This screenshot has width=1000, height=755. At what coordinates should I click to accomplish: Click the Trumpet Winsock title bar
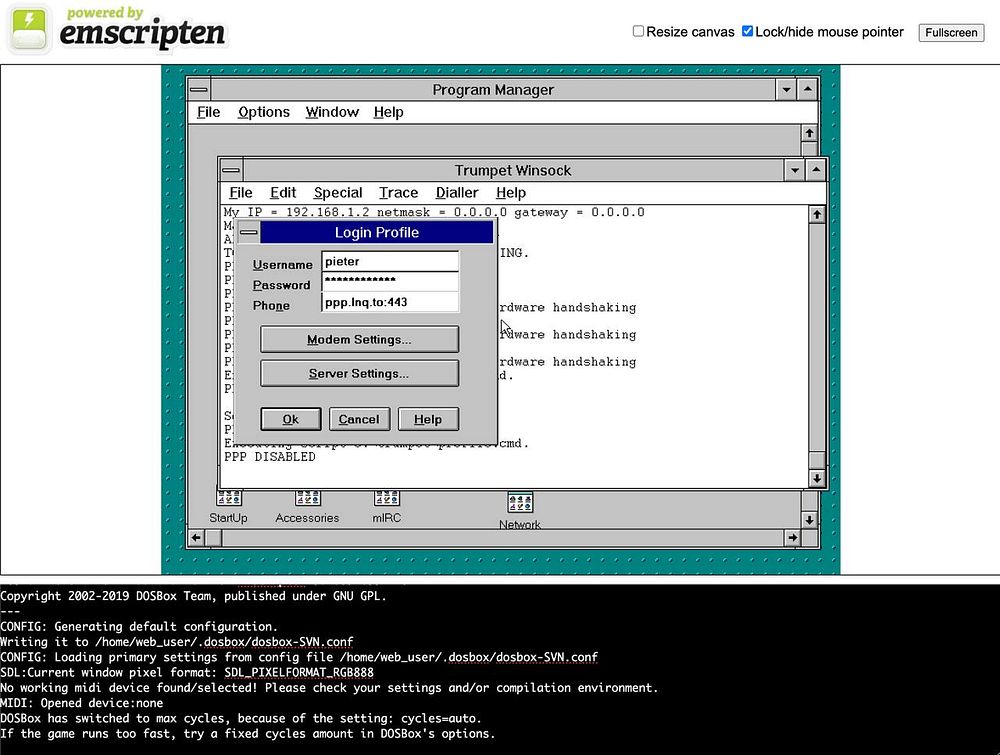(x=513, y=170)
